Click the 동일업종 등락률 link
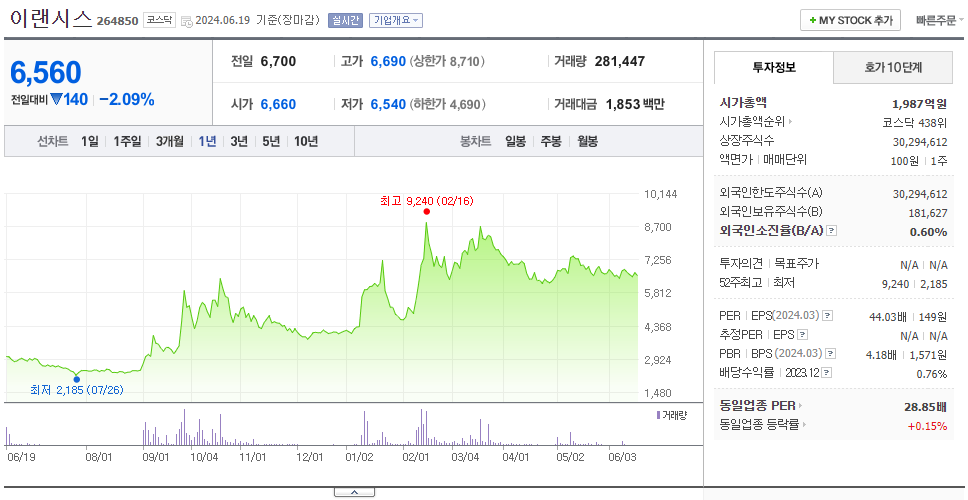The width and height of the screenshot is (968, 500). [762, 425]
